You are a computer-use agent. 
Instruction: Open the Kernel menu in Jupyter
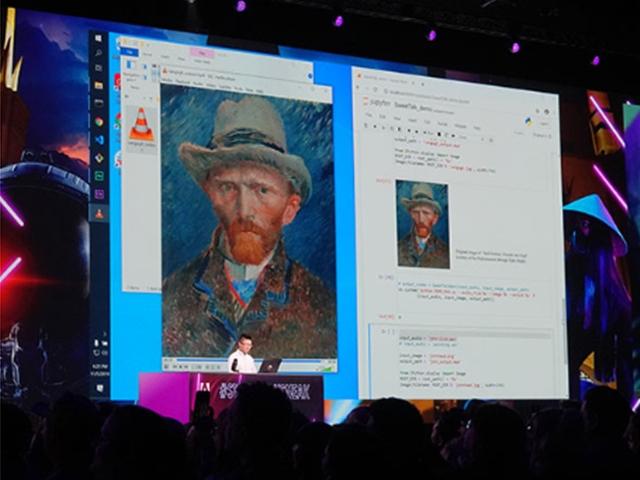pyautogui.click(x=442, y=123)
